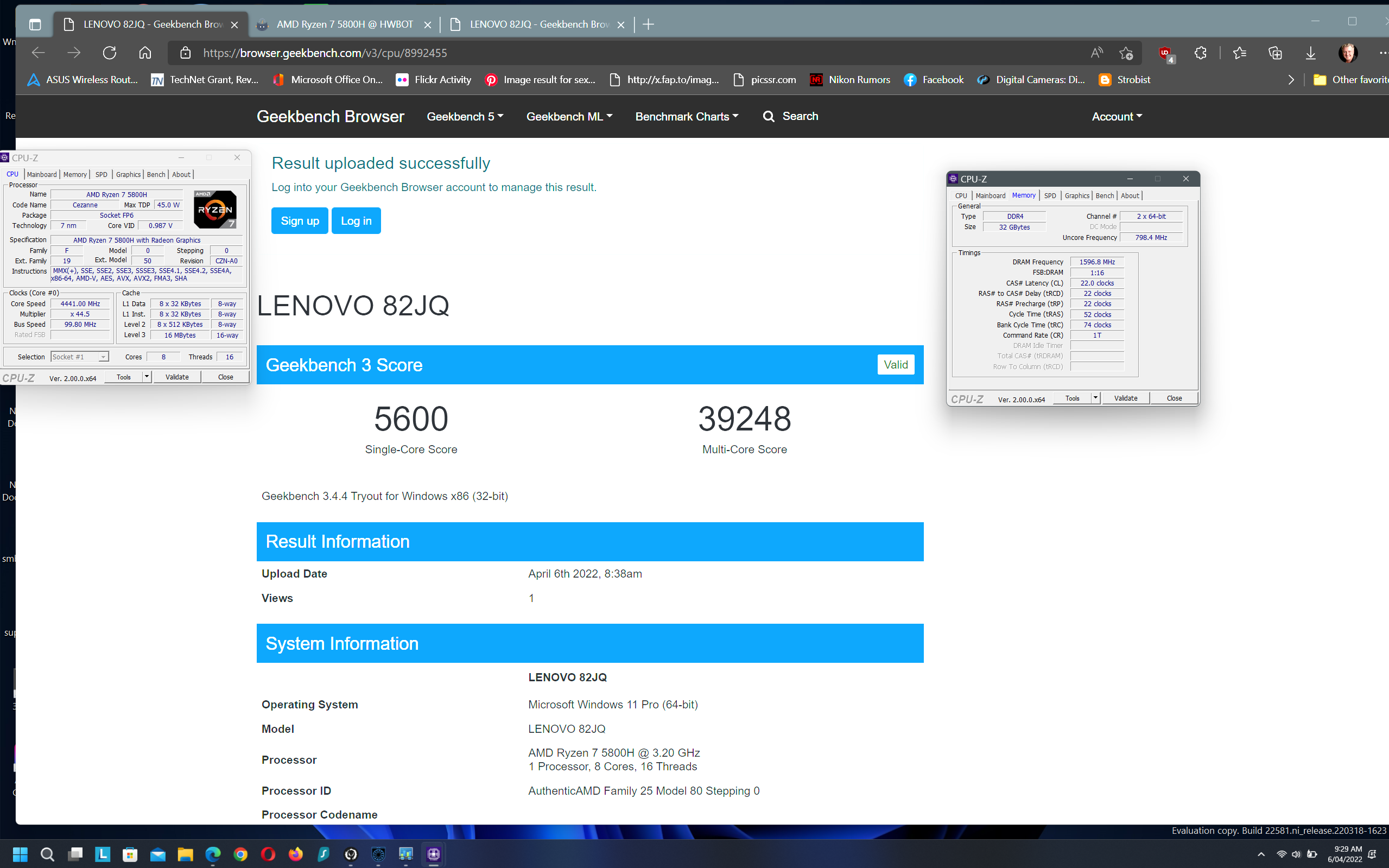
Task: Open a new browser tab
Action: [x=649, y=24]
